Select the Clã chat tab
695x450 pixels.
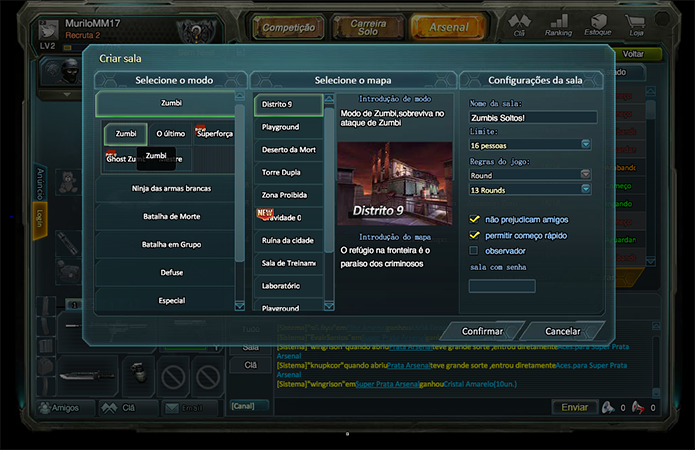(250, 365)
